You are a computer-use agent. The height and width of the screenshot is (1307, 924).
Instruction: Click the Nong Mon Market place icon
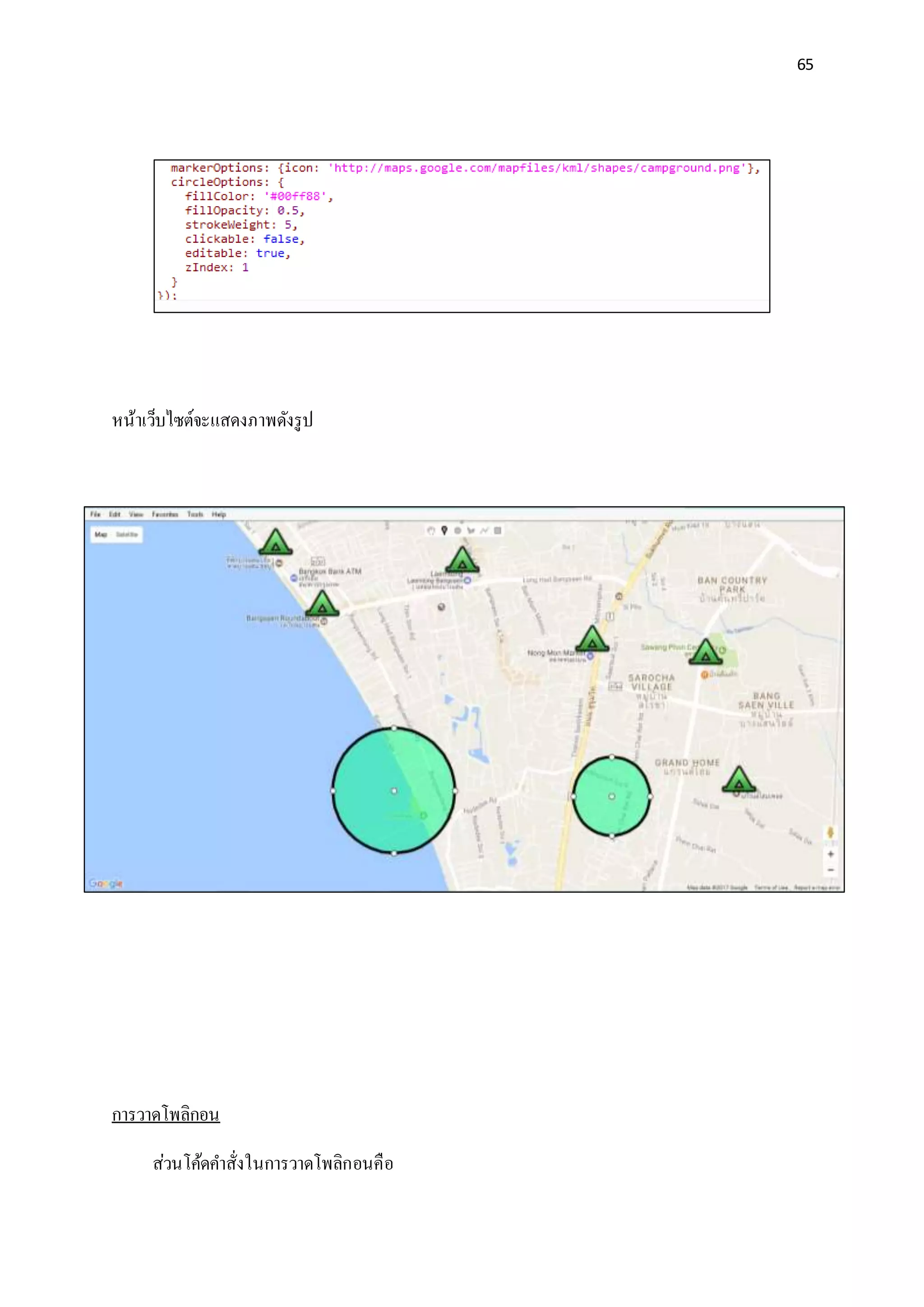(x=590, y=656)
